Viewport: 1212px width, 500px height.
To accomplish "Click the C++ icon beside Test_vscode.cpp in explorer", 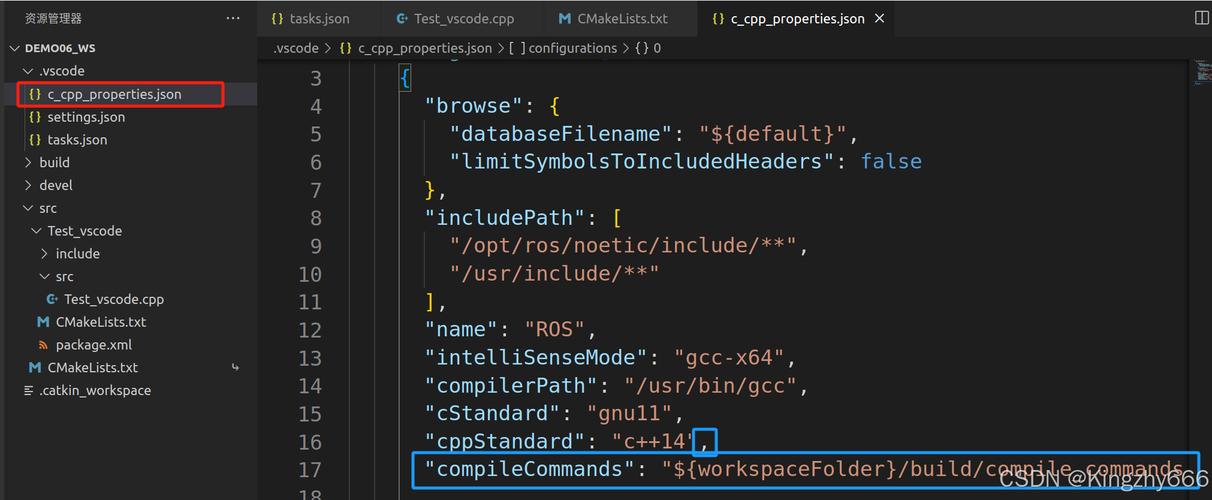I will click(52, 299).
